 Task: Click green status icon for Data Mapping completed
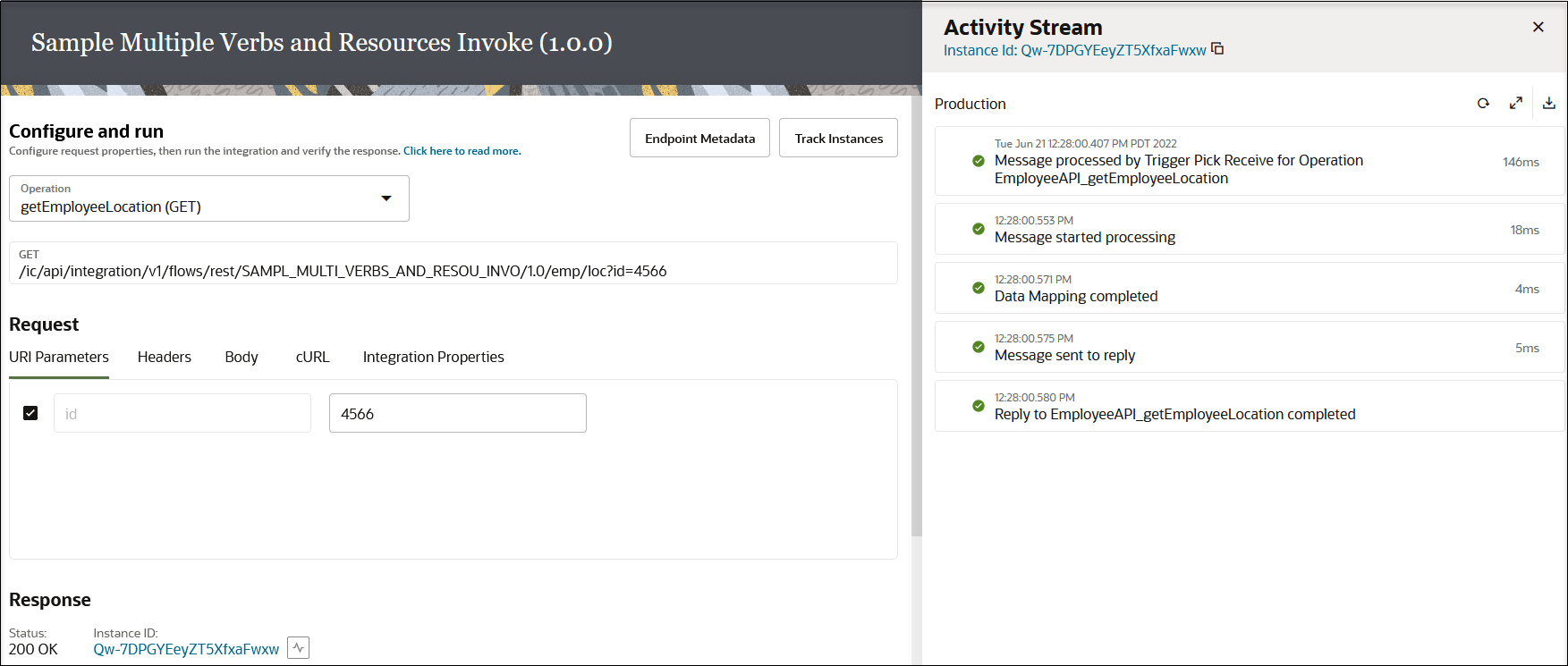tap(979, 288)
